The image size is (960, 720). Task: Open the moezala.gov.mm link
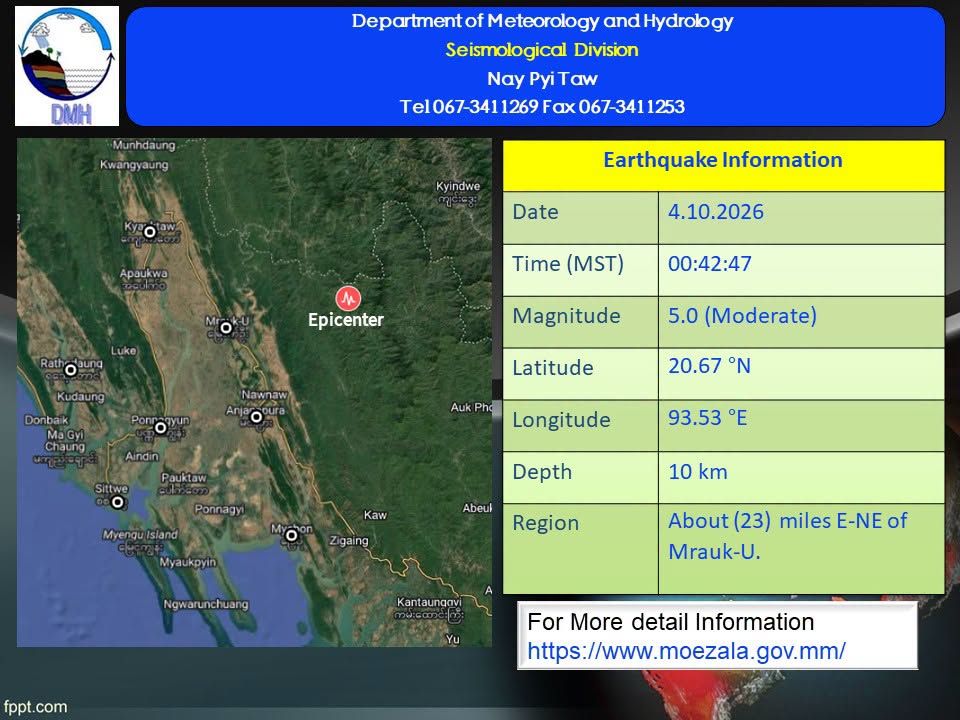[686, 650]
